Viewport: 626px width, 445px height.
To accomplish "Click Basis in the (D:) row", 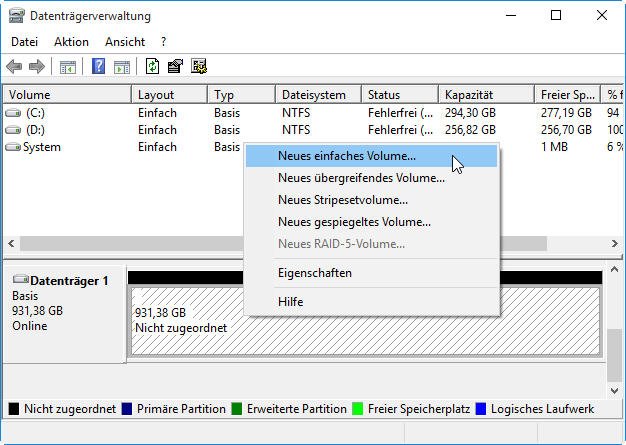I will tap(227, 130).
